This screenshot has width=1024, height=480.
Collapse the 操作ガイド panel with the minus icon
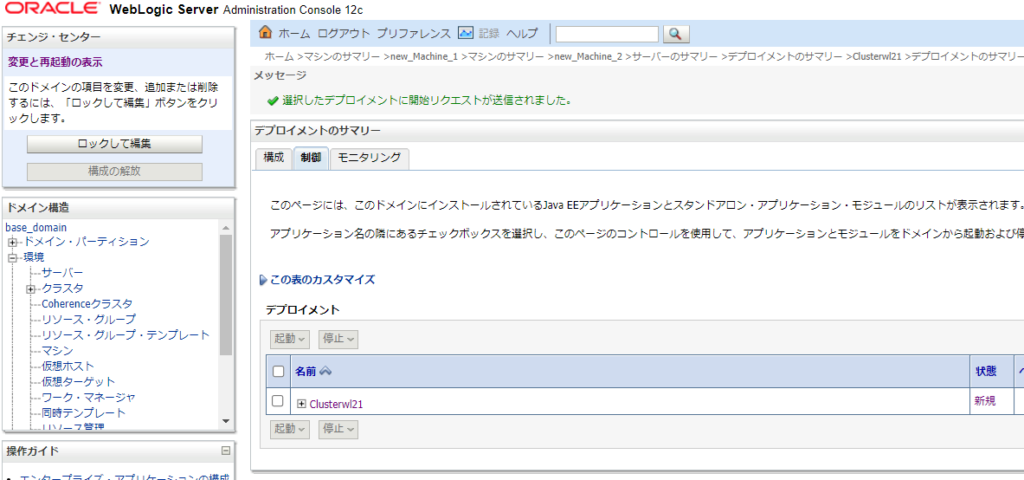click(x=225, y=451)
